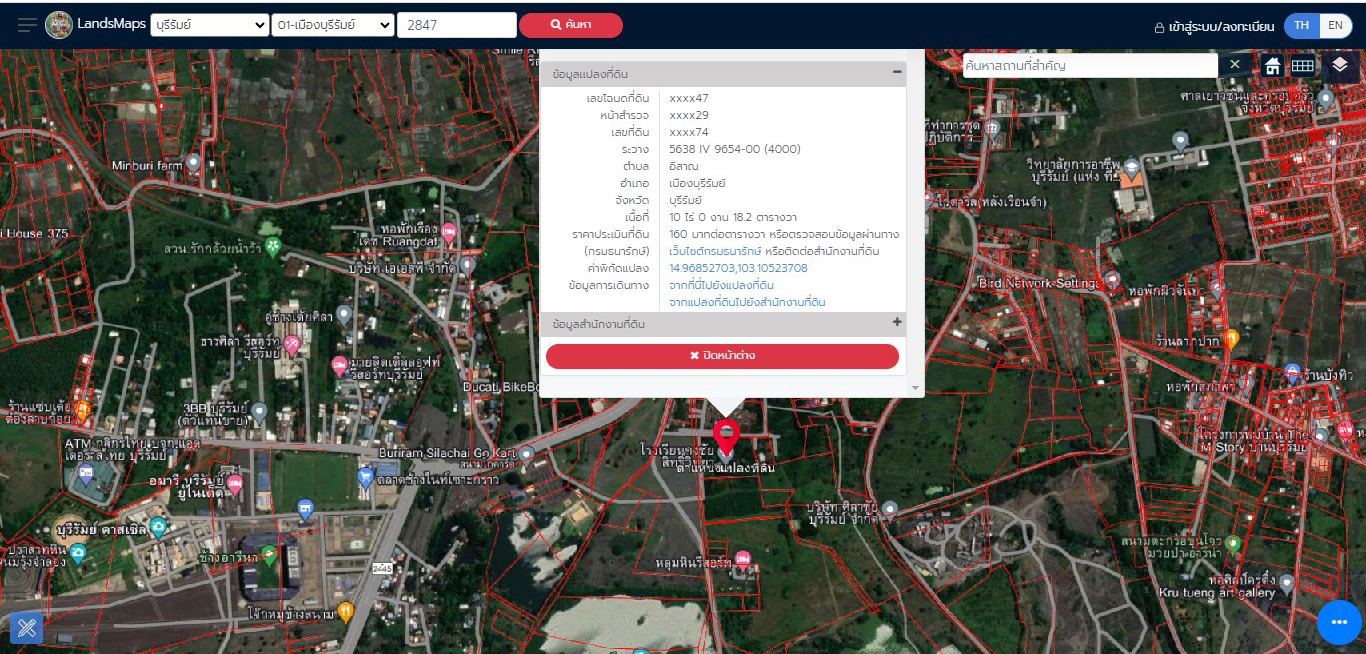Click the parcel coordinates link 14.96852703,103.10523708
The image size is (1366, 654).
pos(738,268)
